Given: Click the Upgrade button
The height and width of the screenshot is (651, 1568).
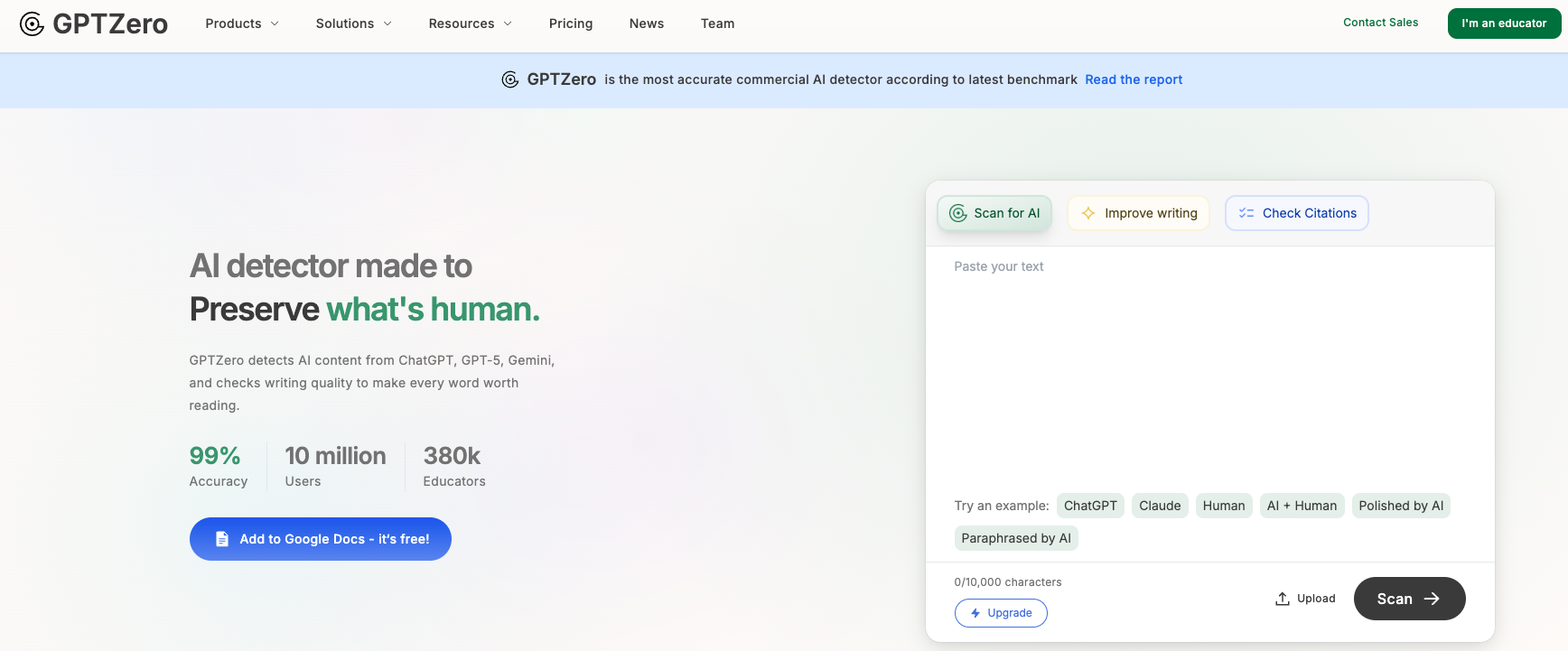Looking at the screenshot, I should coord(1001,613).
